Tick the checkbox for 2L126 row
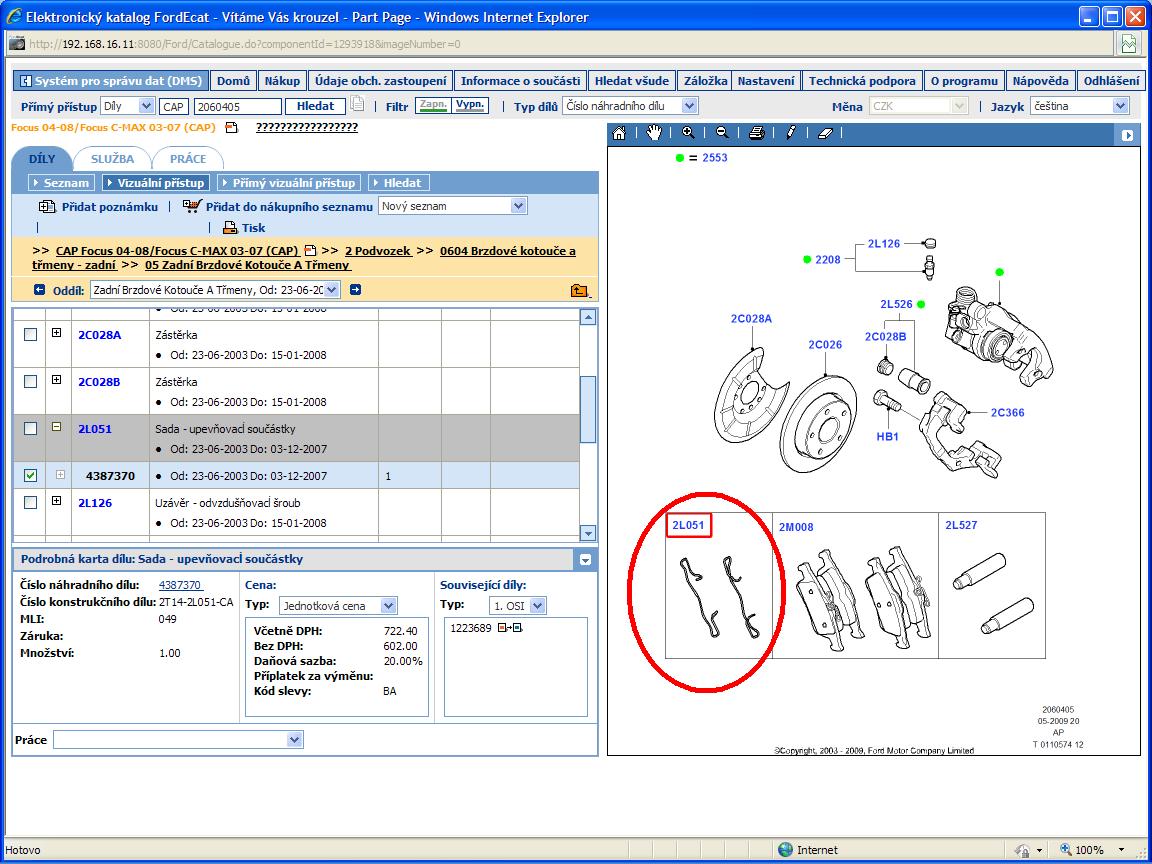 [30, 502]
